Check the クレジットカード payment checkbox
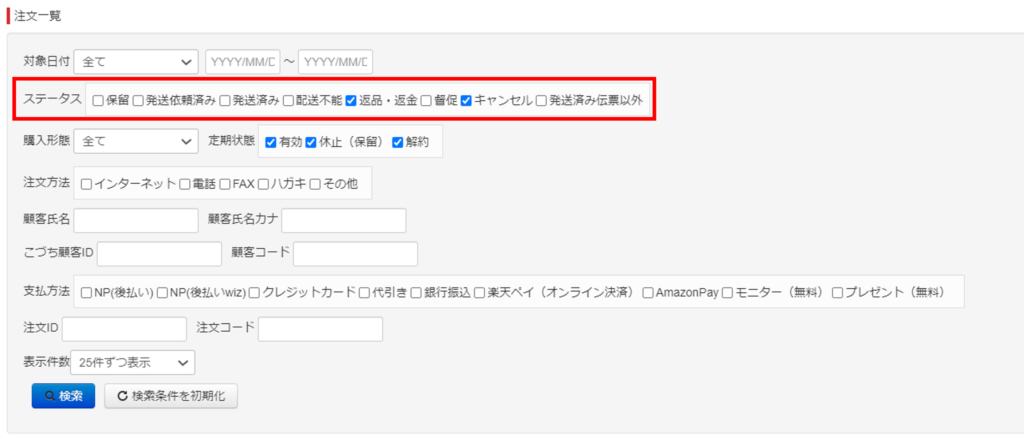Viewport: 1024px width, 441px height. point(255,292)
